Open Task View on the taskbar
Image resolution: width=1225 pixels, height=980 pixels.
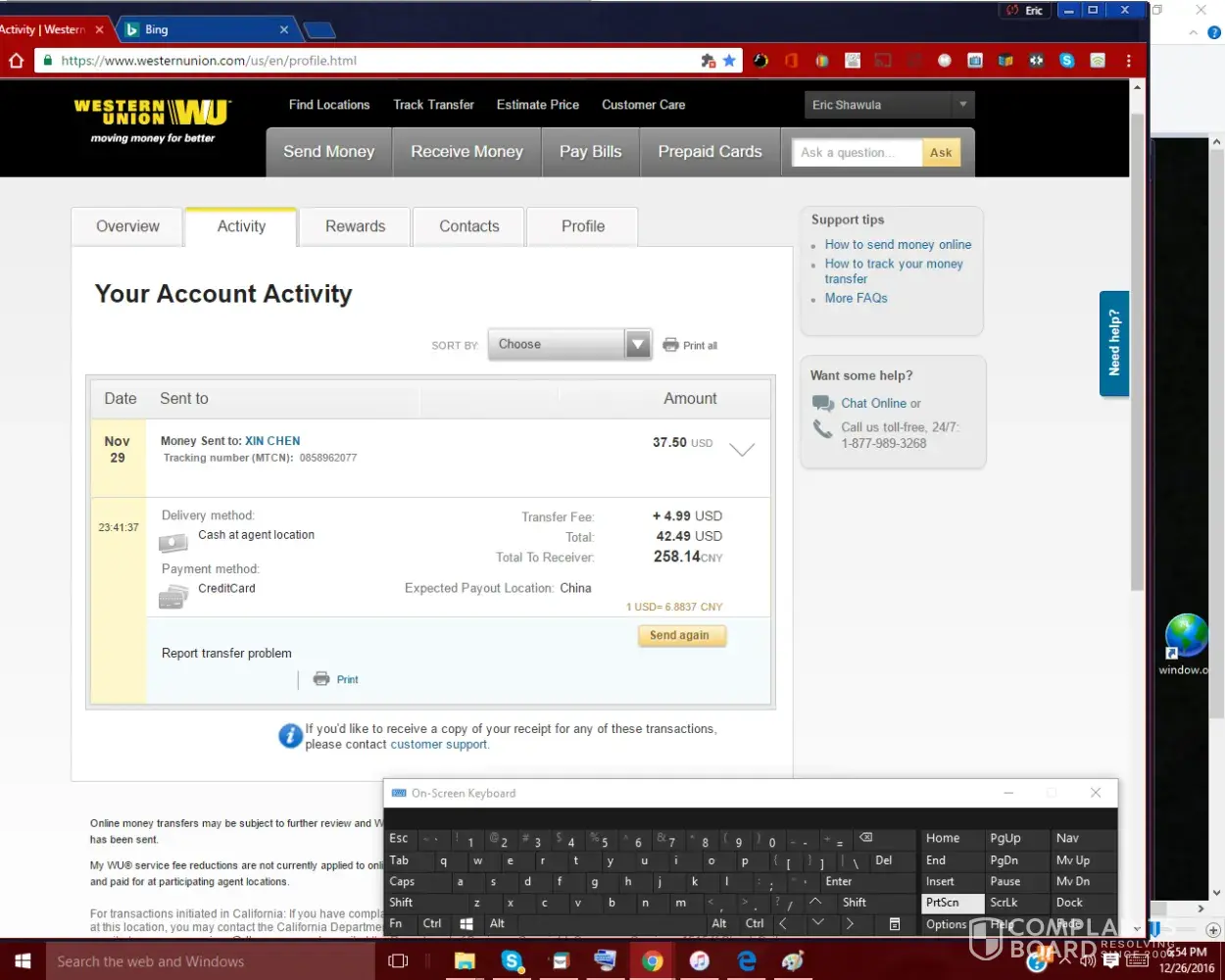tap(398, 961)
